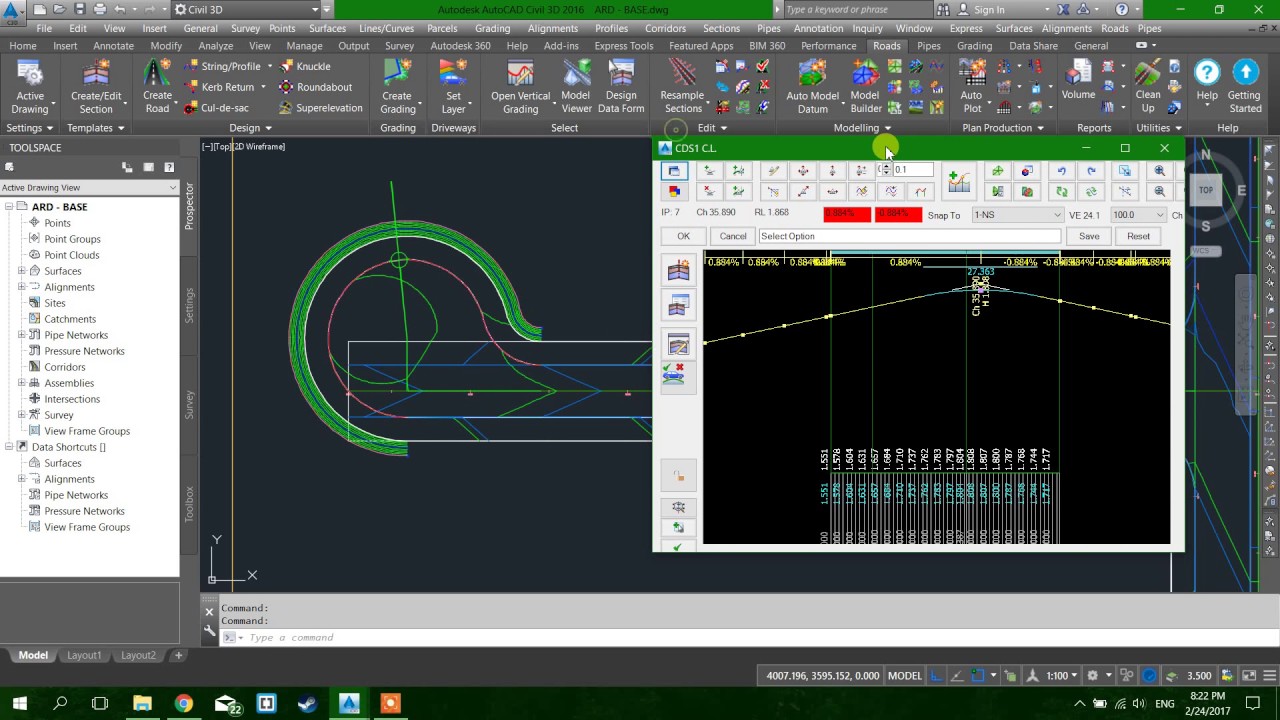Launch the Create Road tool

pos(157,88)
